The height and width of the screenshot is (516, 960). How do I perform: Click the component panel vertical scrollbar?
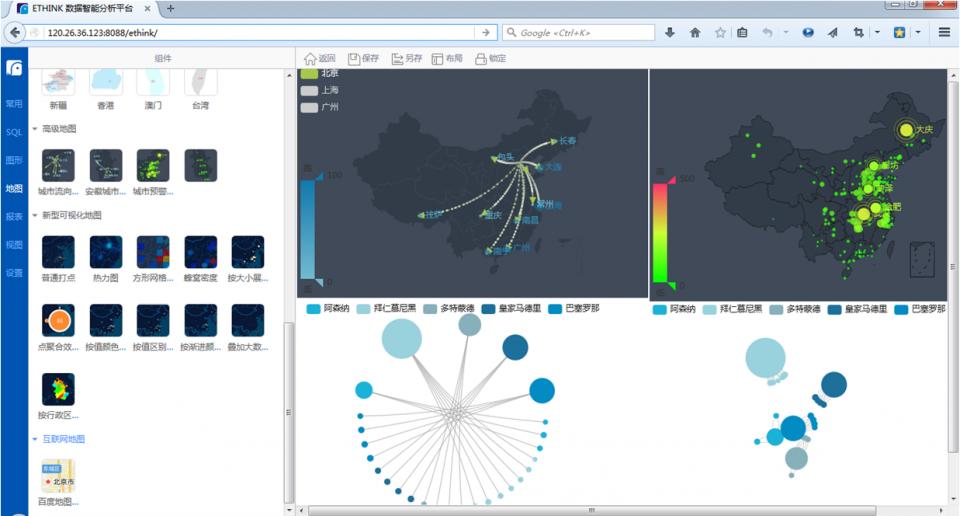tap(290, 412)
